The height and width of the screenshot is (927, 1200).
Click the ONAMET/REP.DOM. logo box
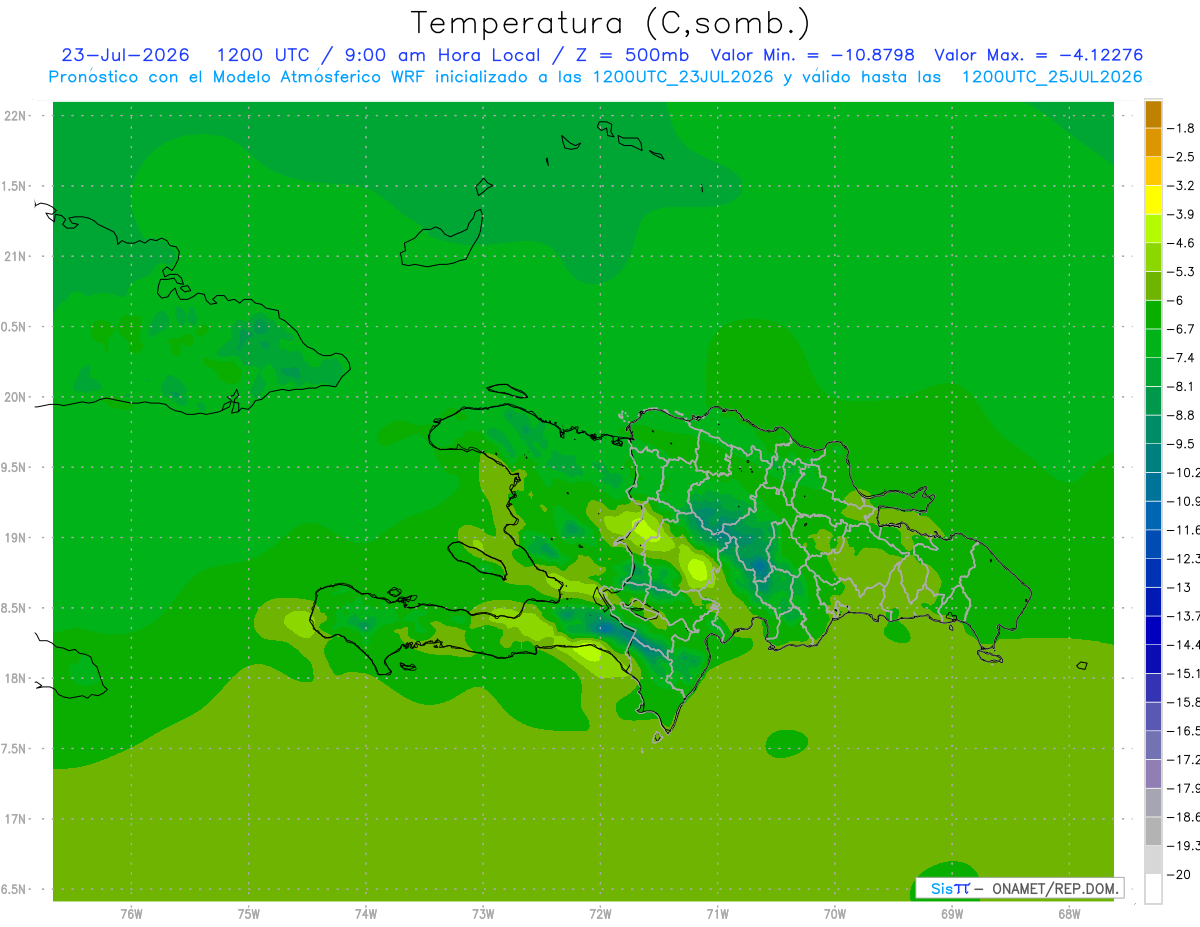(x=1018, y=888)
